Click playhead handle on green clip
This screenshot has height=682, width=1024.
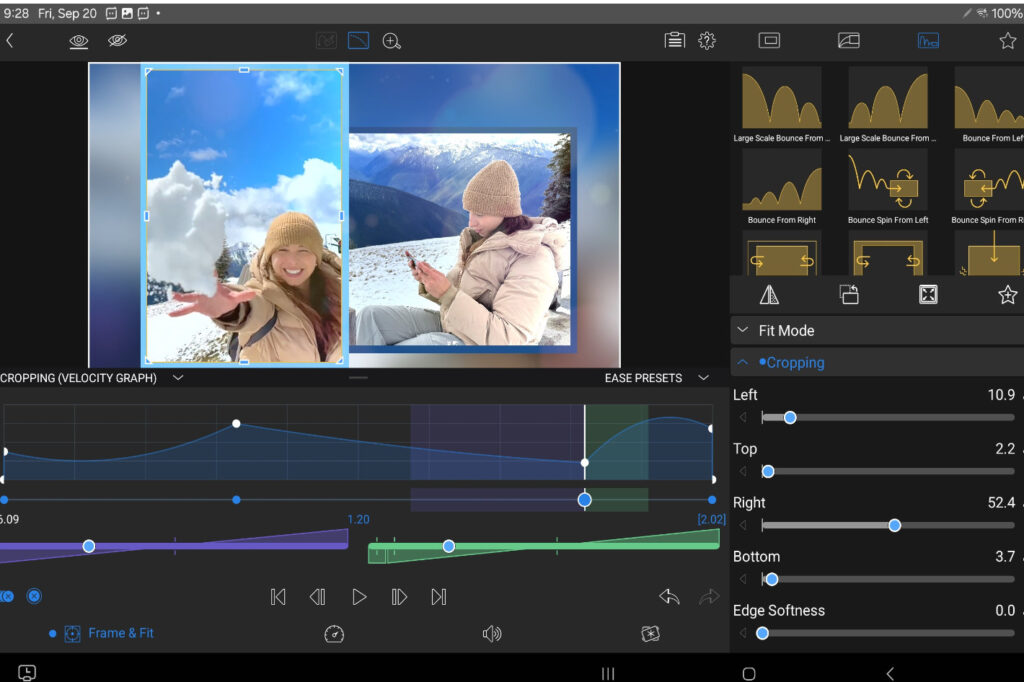[449, 546]
